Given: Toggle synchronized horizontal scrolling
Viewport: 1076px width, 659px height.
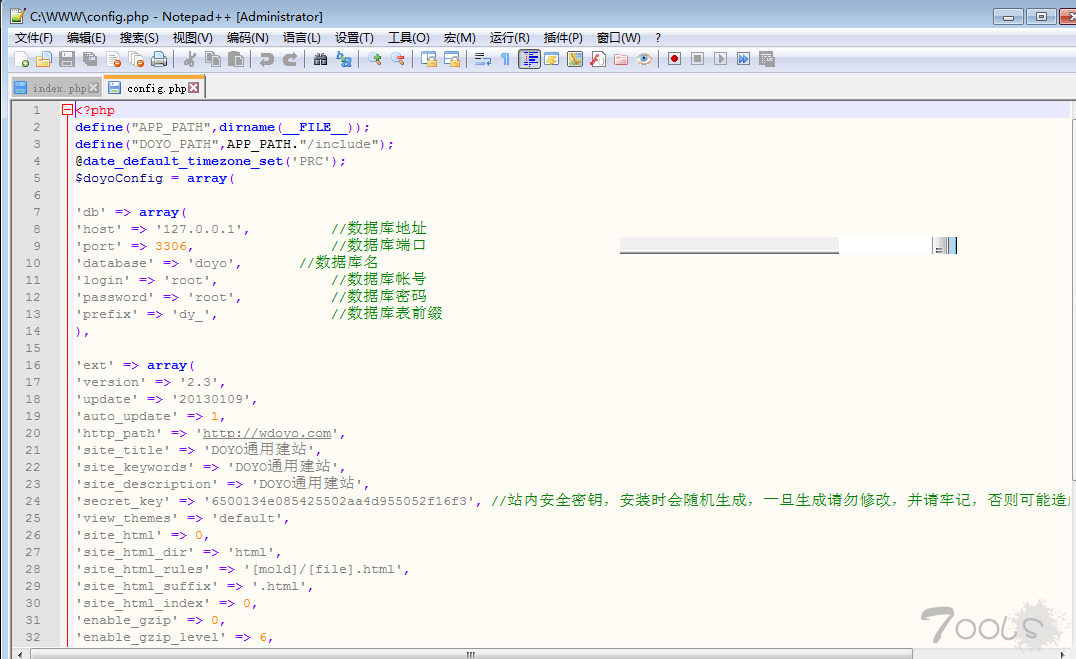Looking at the screenshot, I should 452,60.
